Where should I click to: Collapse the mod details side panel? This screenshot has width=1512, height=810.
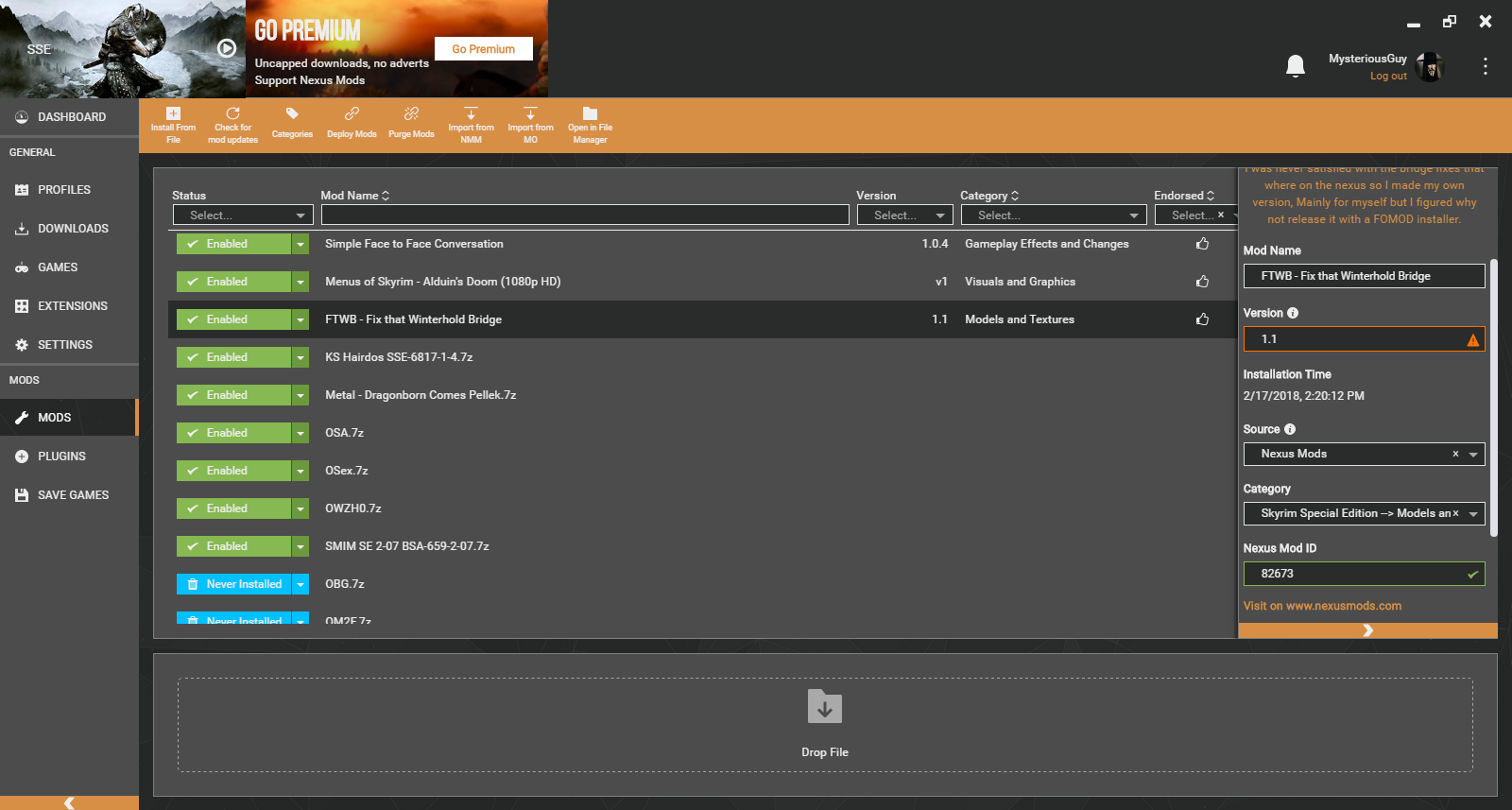1367,630
